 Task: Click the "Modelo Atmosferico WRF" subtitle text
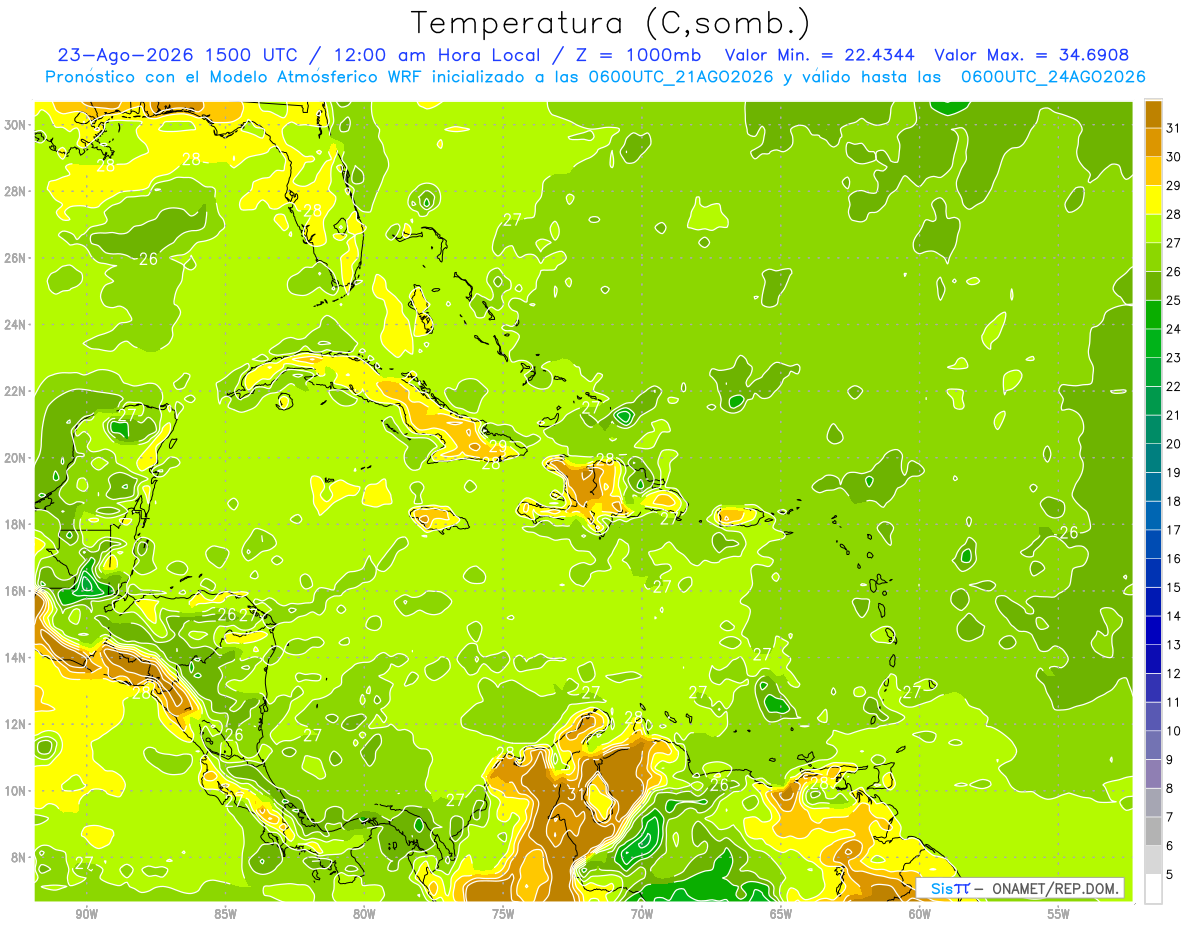(318, 77)
